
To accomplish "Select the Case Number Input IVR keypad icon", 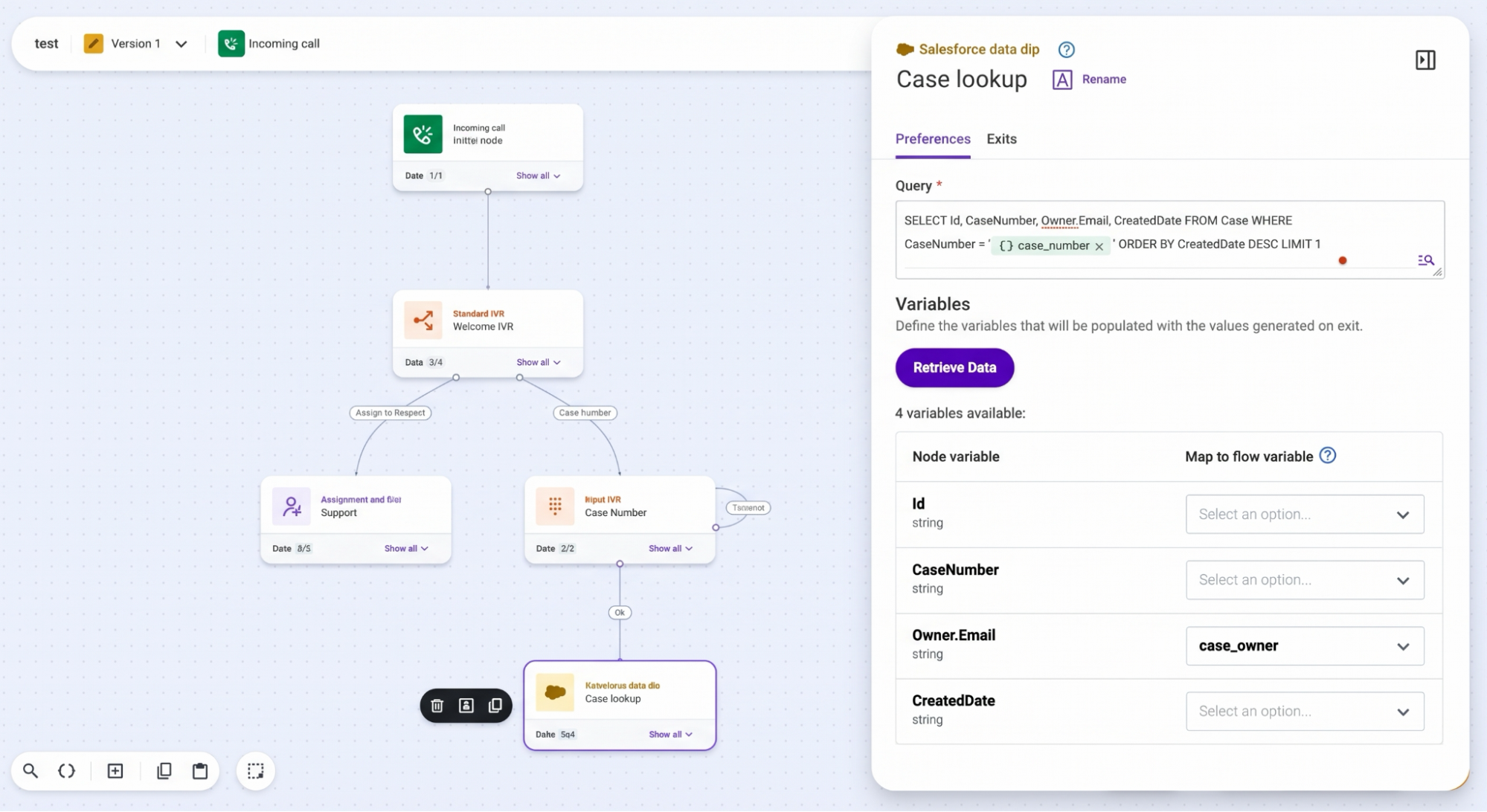I will point(555,506).
